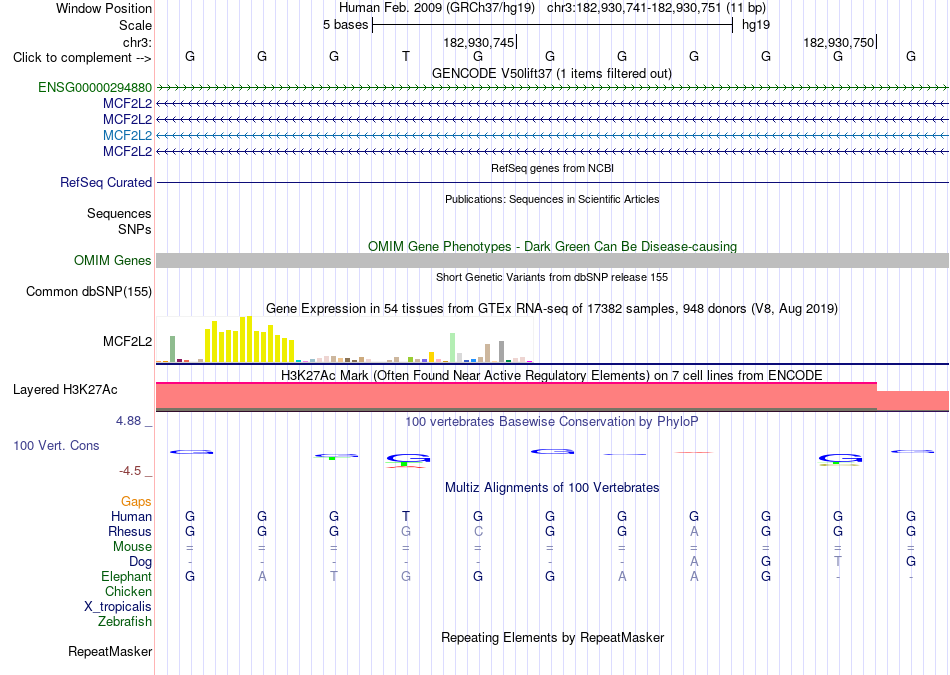Click position label 182,930,750
Image resolution: width=950 pixels, height=675 pixels.
[x=839, y=42]
